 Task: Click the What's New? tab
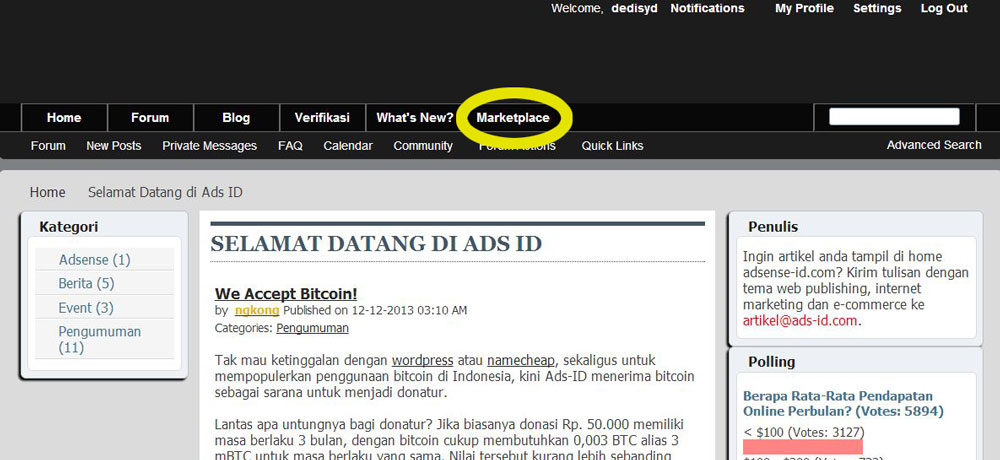(x=414, y=118)
